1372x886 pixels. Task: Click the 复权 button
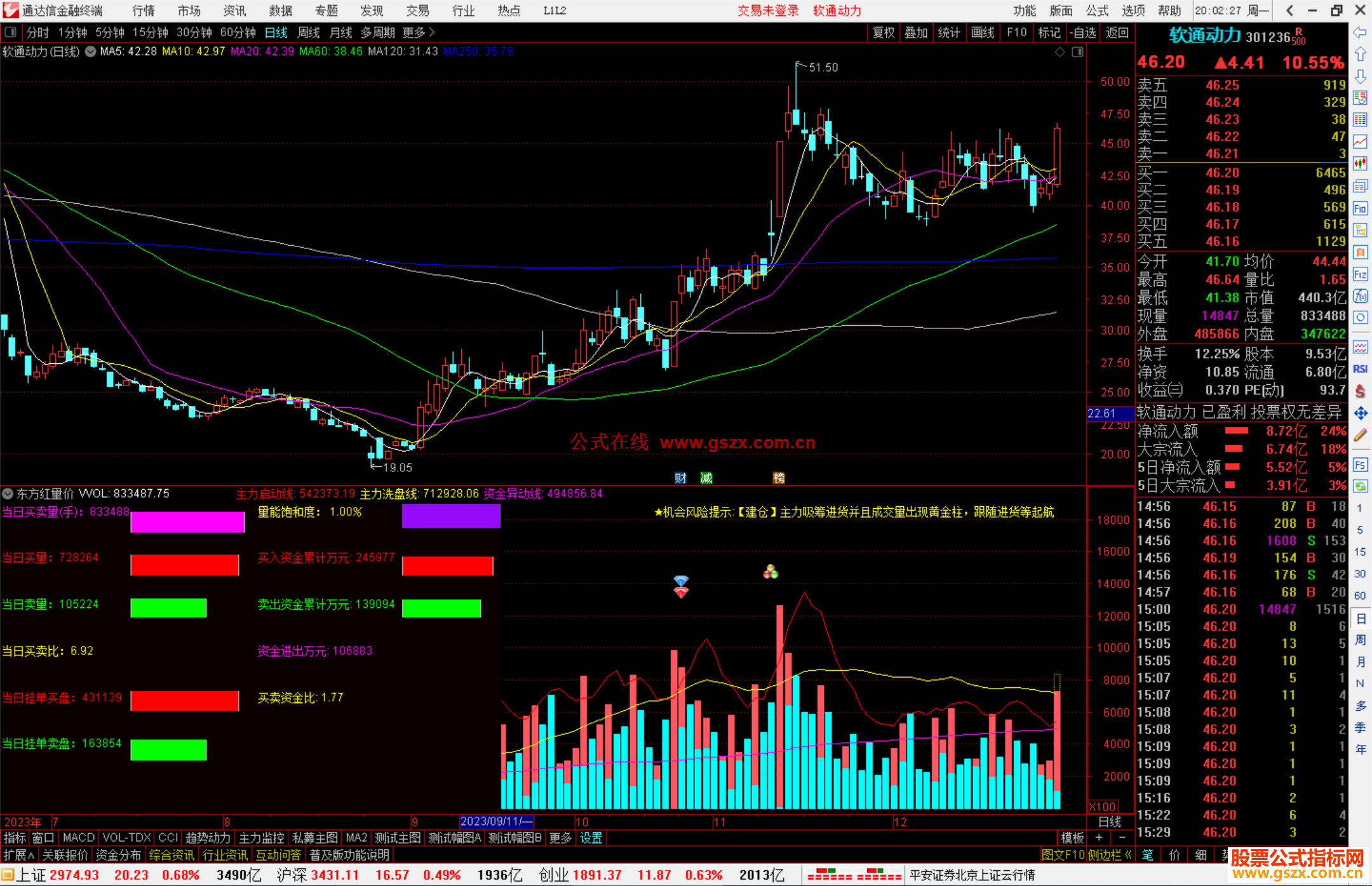pos(884,32)
